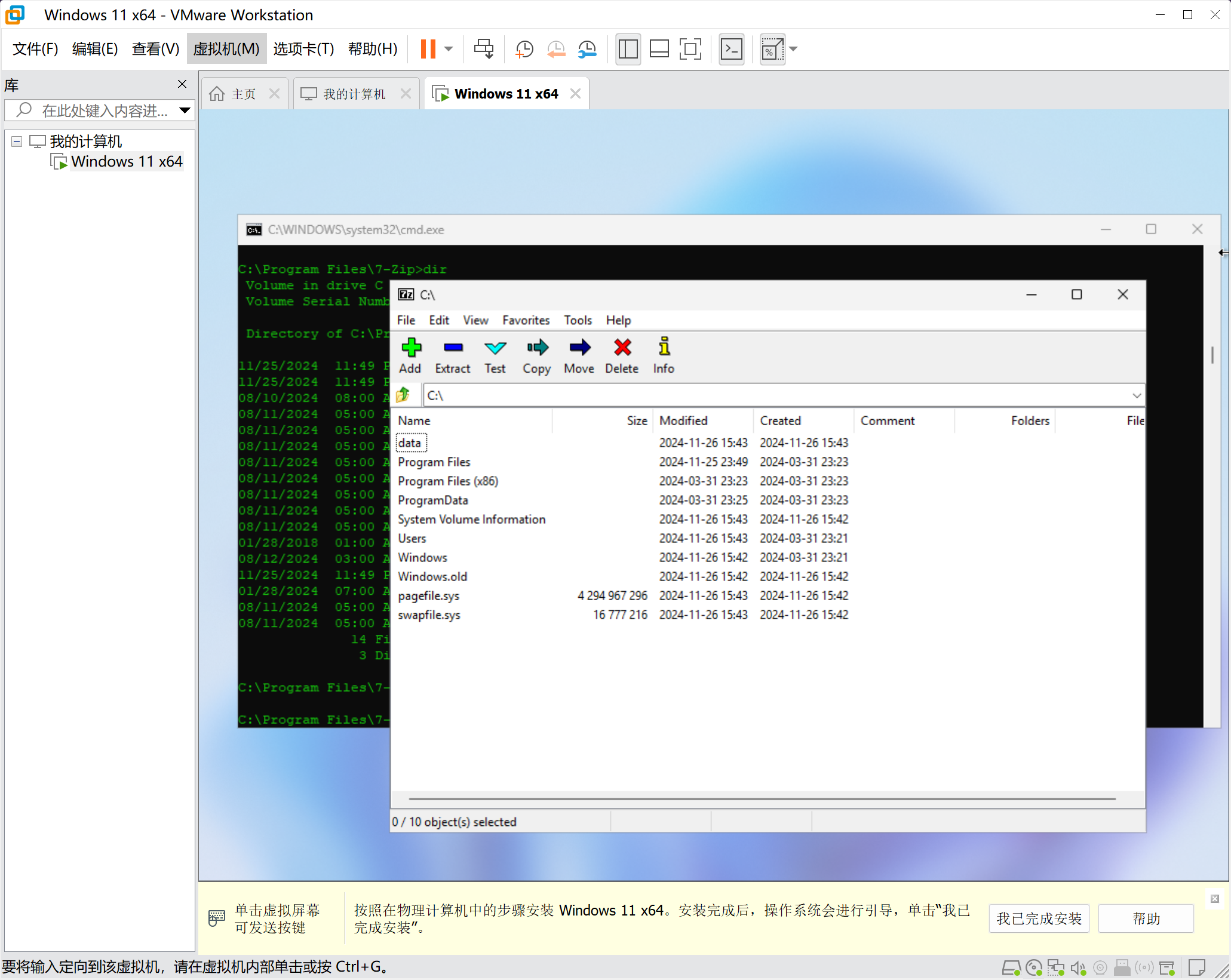Image resolution: width=1231 pixels, height=980 pixels.
Task: Select Windows 11 x64 in library tree
Action: [x=127, y=161]
